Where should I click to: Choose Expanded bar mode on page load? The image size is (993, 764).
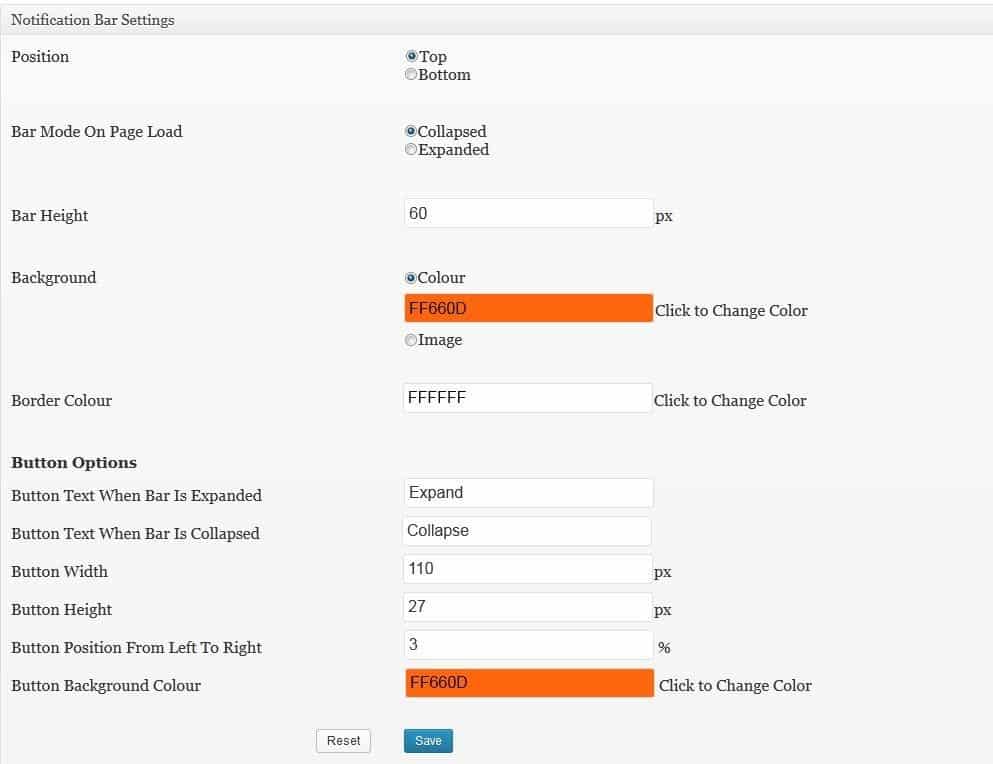pyautogui.click(x=411, y=150)
